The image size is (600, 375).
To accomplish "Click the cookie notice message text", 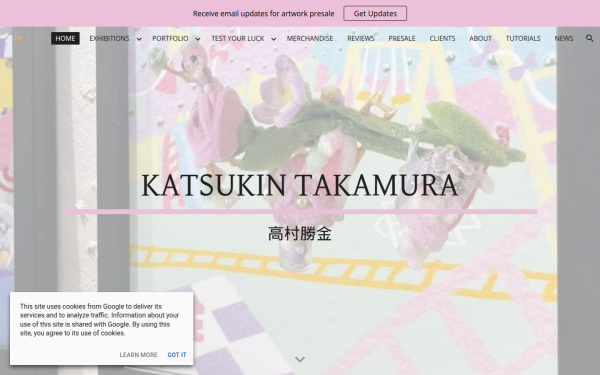I will click(x=99, y=320).
